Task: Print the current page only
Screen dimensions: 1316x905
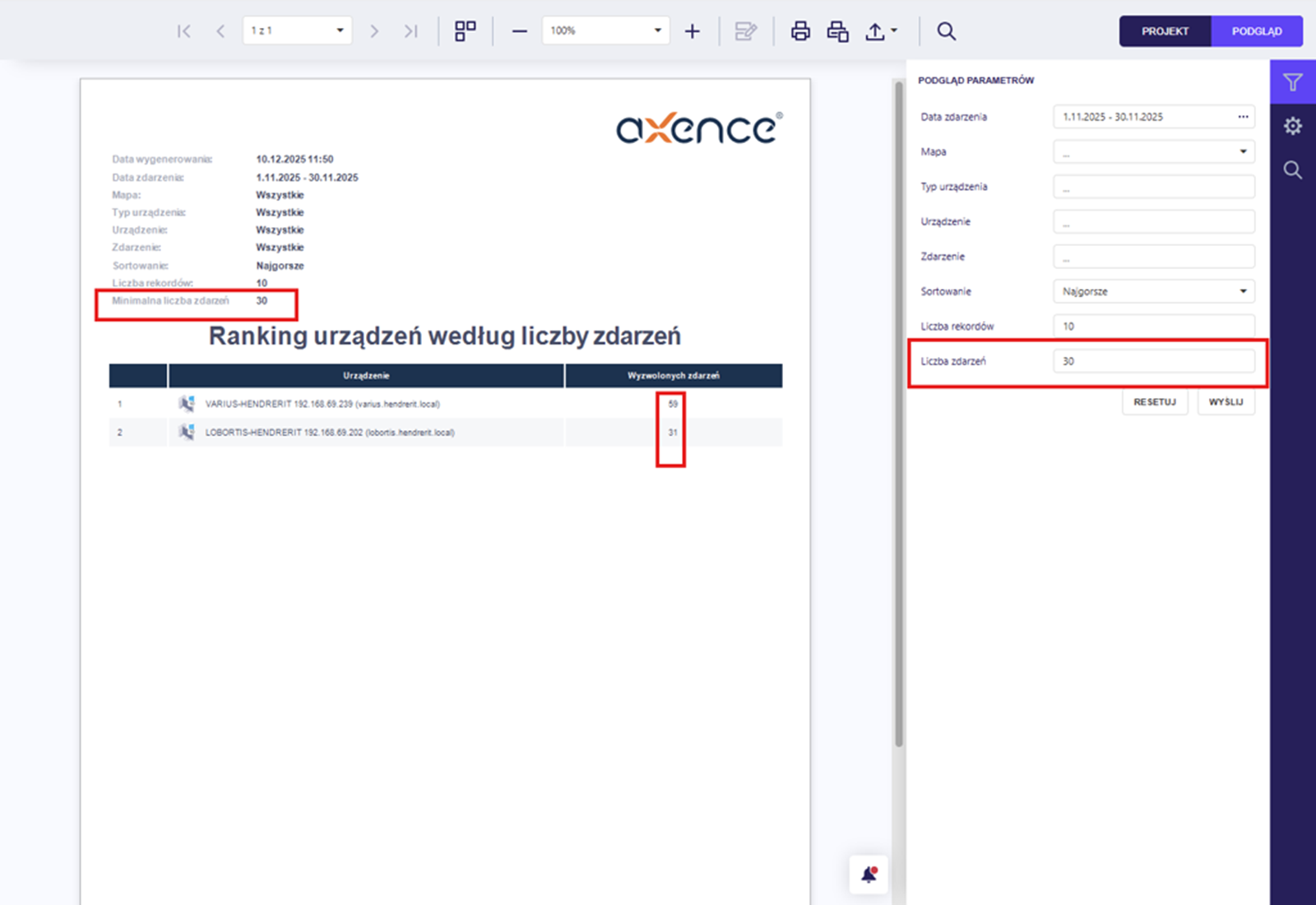Action: [837, 31]
